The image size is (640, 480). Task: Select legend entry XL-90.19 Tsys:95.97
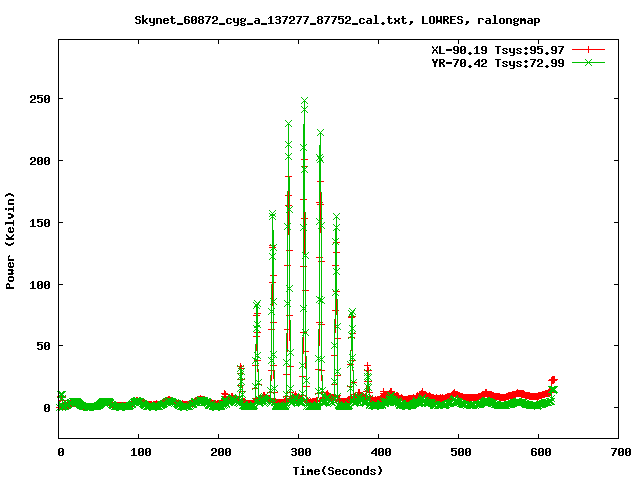498,50
